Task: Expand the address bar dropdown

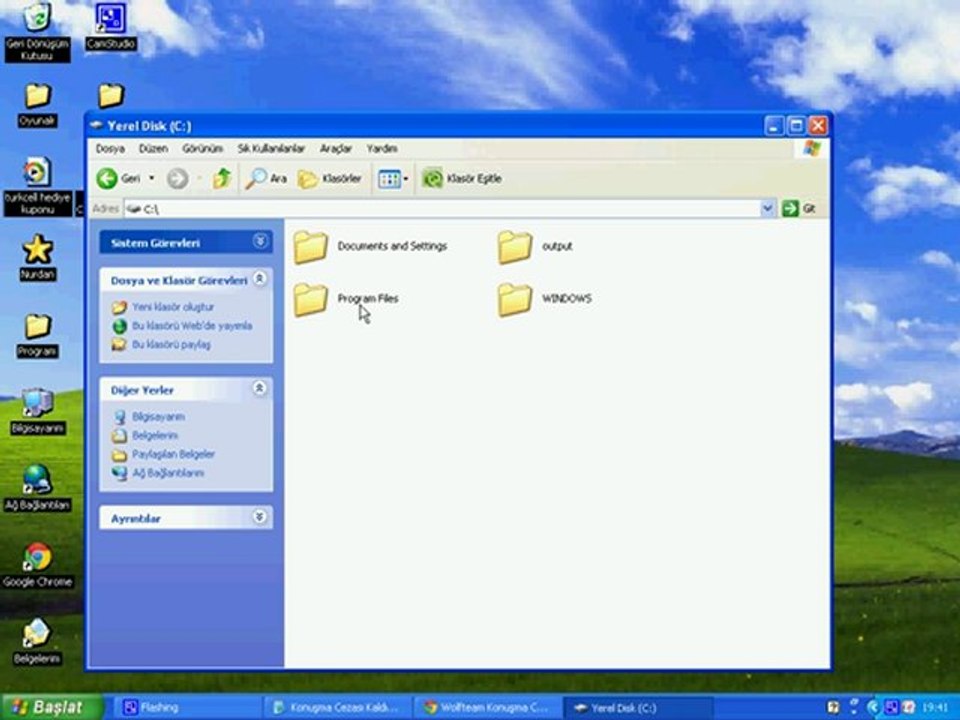Action: click(x=767, y=209)
